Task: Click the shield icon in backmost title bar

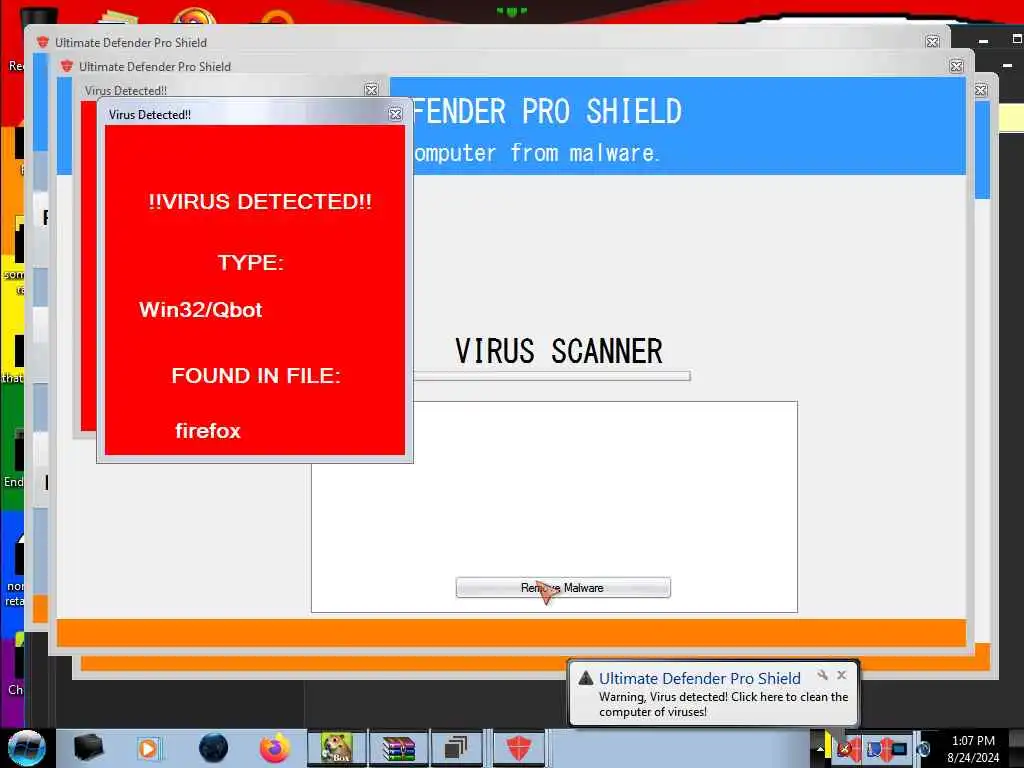Action: (43, 42)
